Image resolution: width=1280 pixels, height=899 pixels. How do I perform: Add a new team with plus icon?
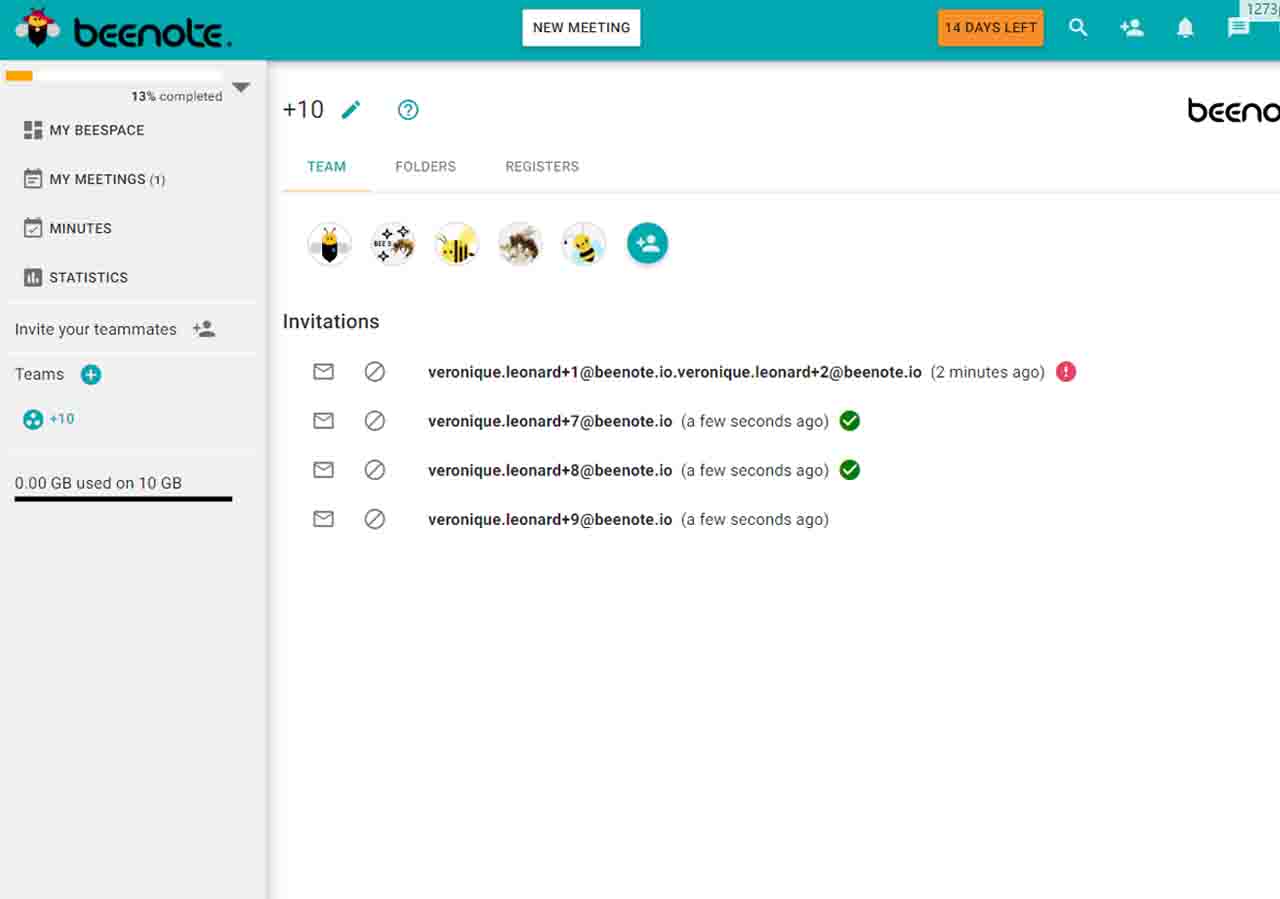point(91,374)
